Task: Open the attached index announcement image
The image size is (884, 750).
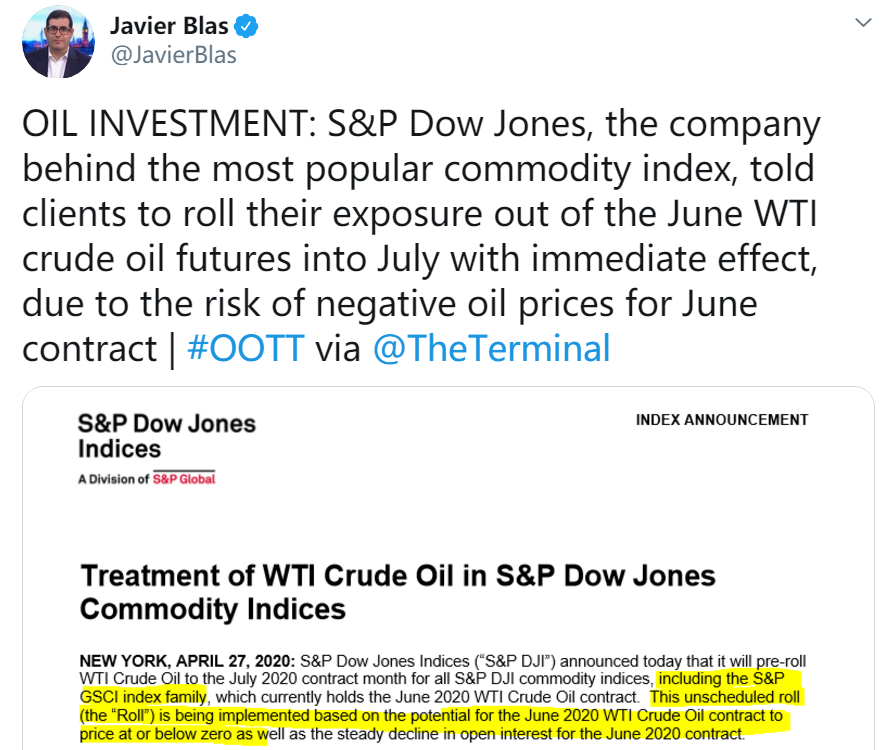Action: [x=448, y=568]
